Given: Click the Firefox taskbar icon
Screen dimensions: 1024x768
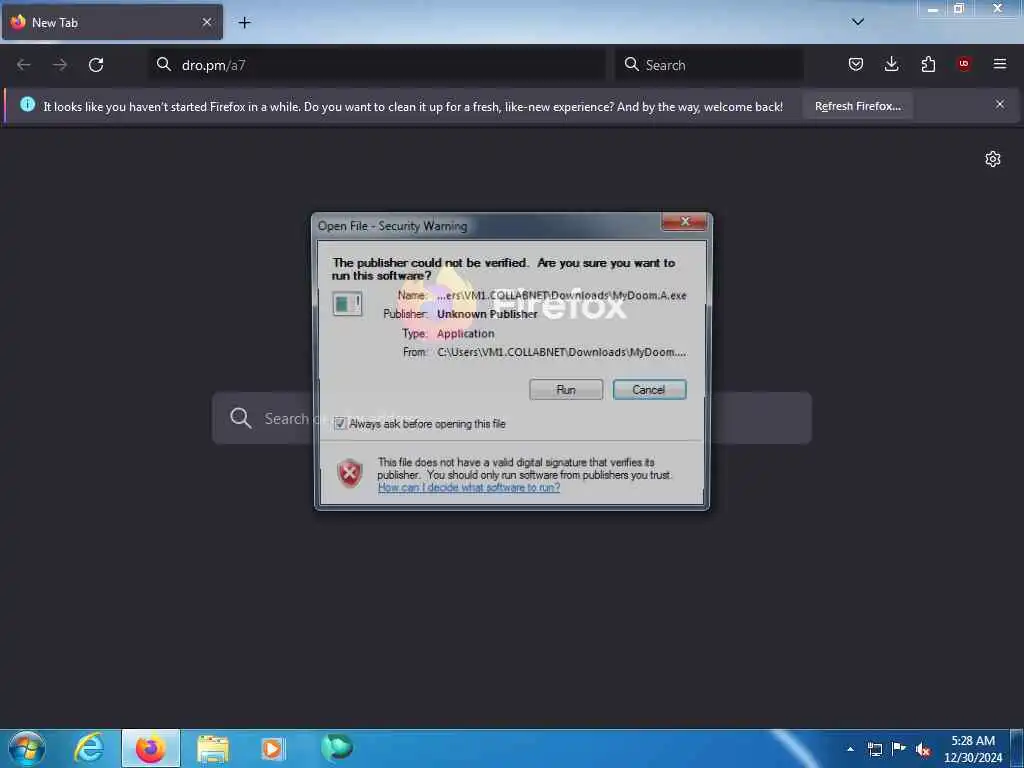Looking at the screenshot, I should 151,748.
